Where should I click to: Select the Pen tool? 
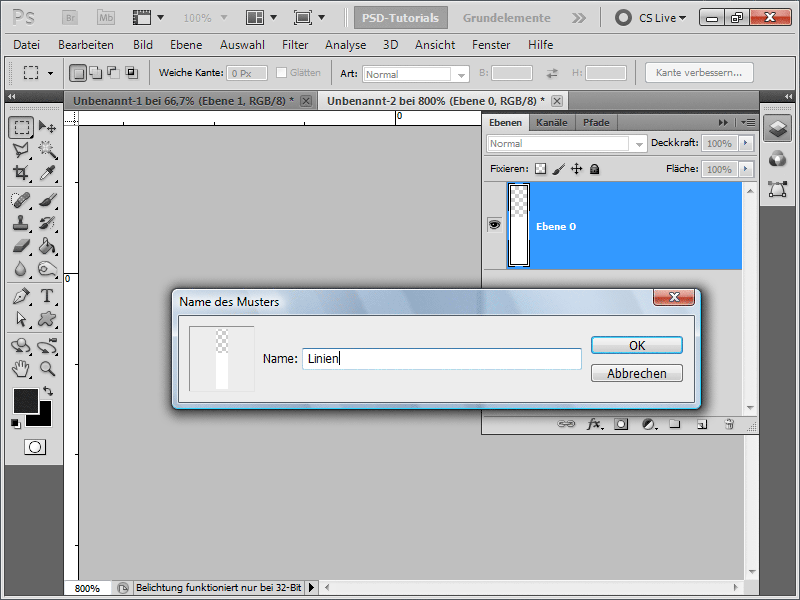(21, 296)
